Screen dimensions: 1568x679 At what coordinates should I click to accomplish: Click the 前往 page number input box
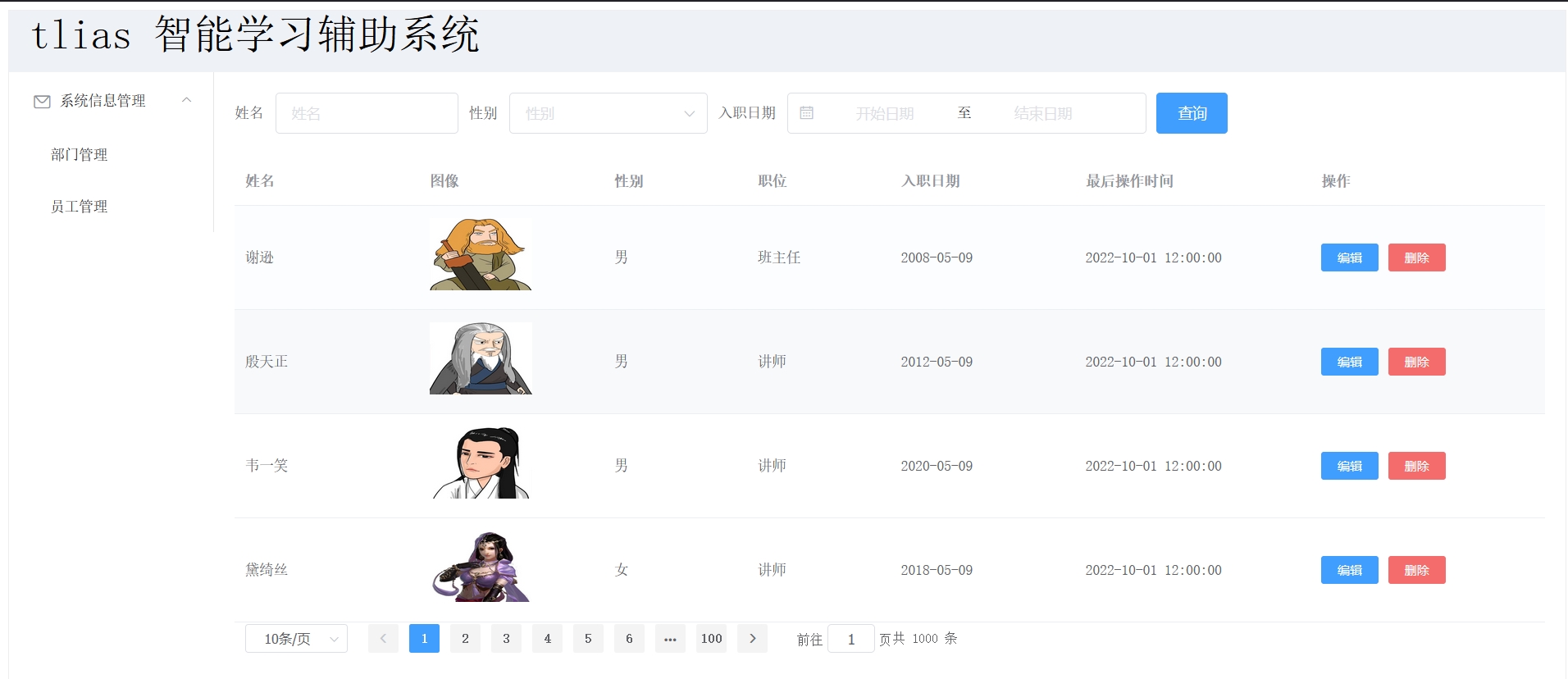(x=850, y=639)
